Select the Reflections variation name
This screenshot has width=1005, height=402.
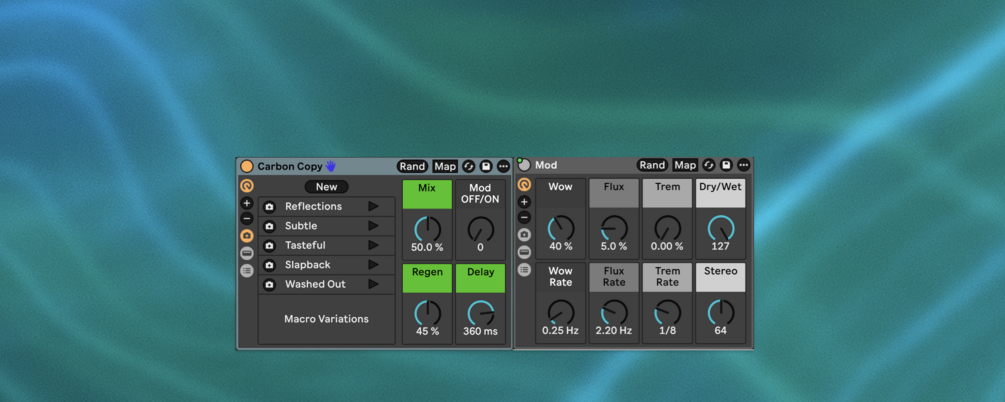coord(313,206)
